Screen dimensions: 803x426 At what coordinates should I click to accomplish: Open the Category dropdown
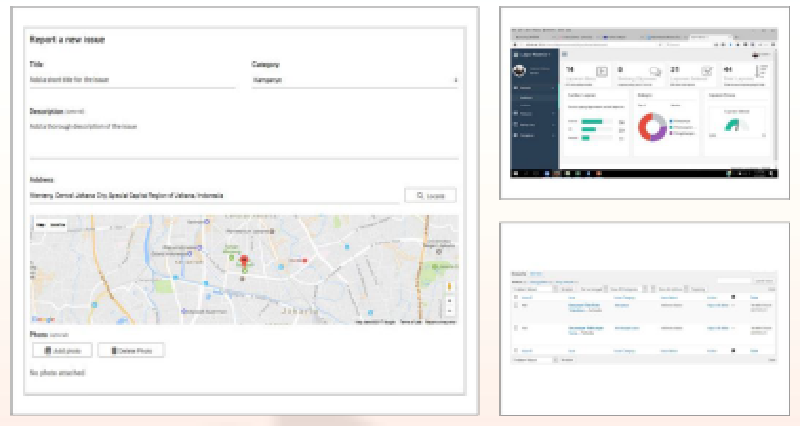click(354, 79)
